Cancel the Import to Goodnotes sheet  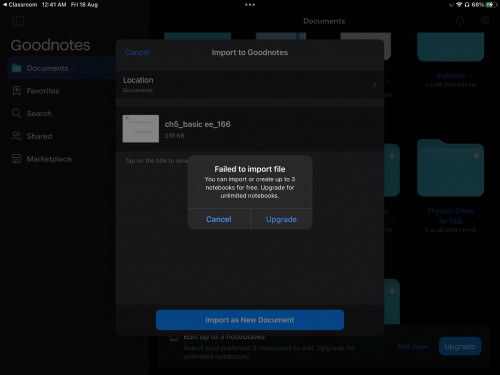coord(137,52)
